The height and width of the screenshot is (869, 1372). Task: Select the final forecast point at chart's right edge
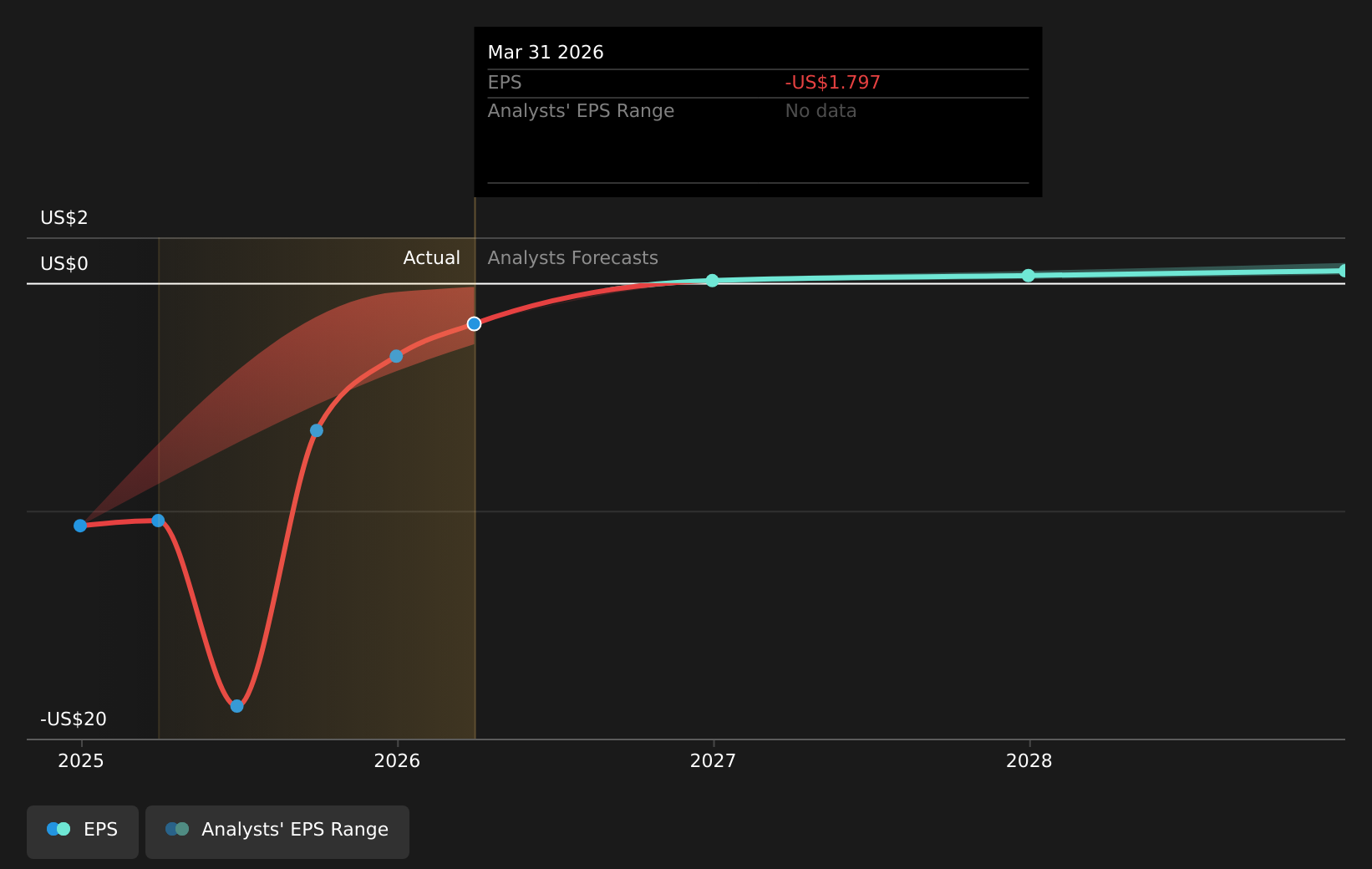pos(1344,271)
